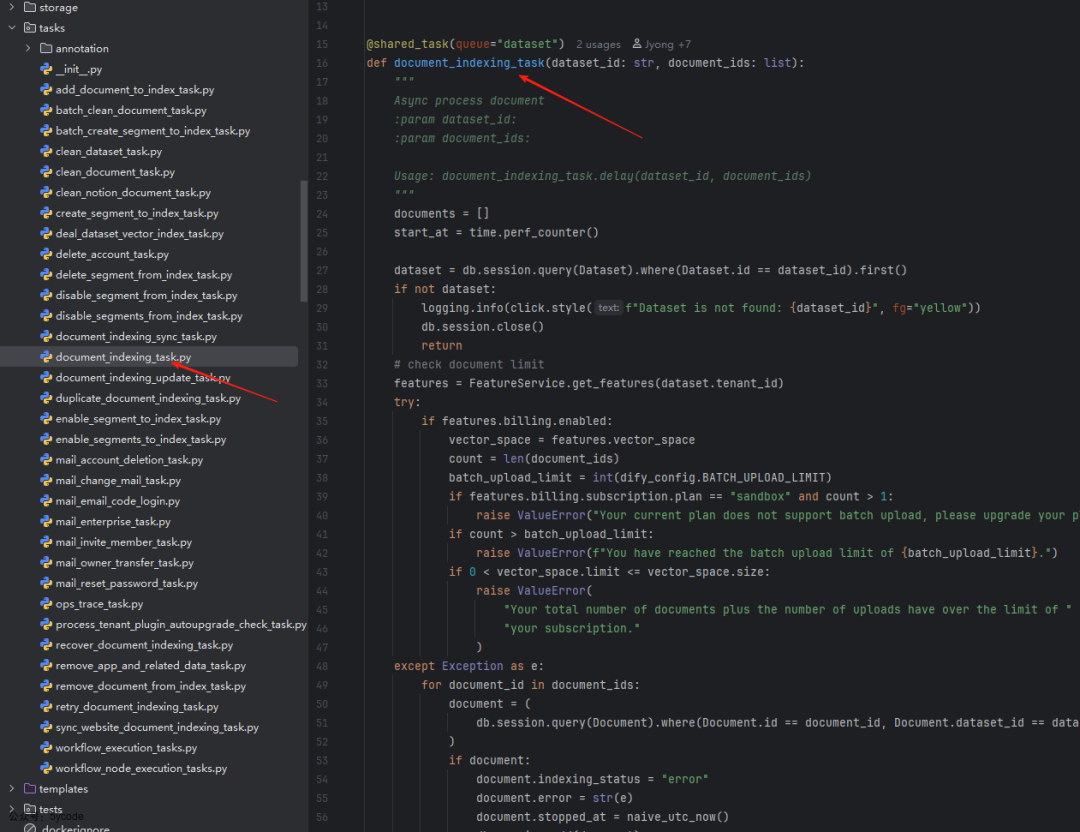Click the templates folder icon
Viewport: 1080px width, 832px height.
pyautogui.click(x=30, y=789)
